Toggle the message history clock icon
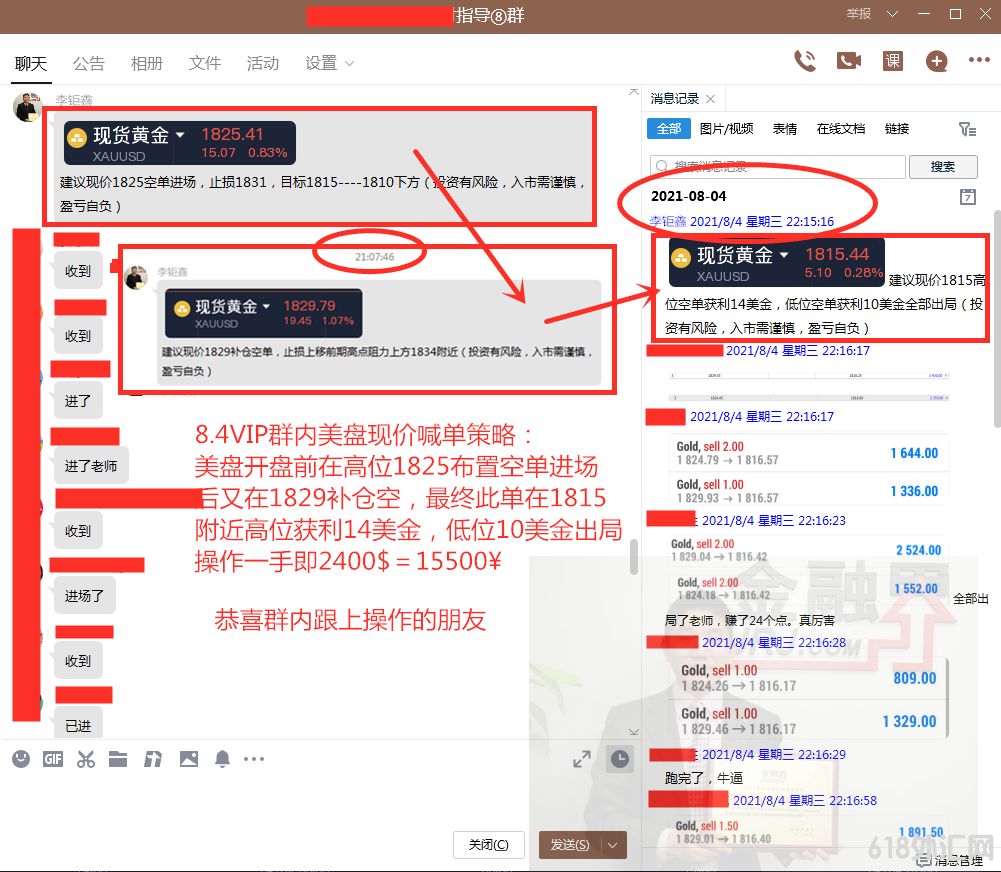This screenshot has width=1001, height=872. 620,759
